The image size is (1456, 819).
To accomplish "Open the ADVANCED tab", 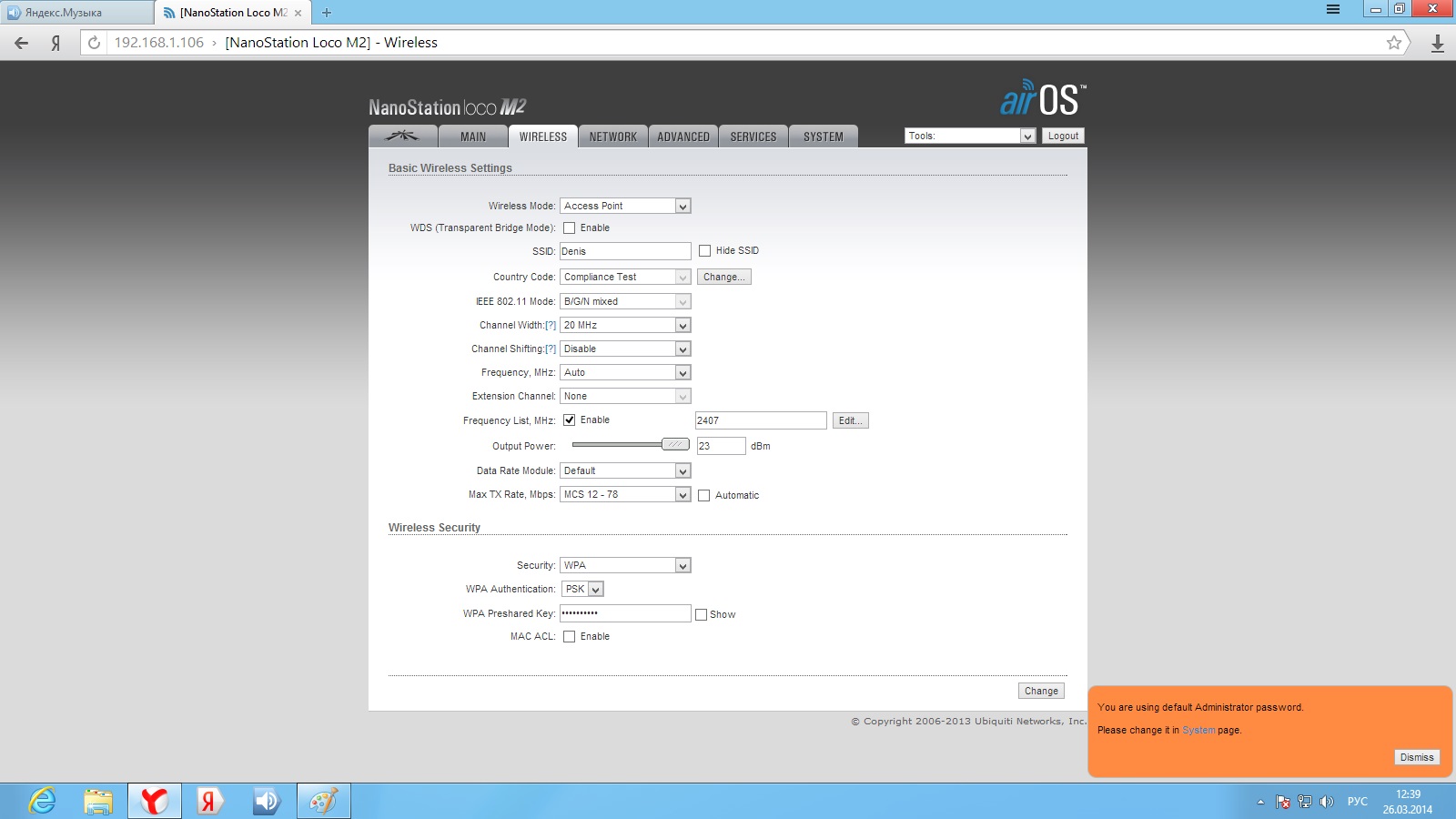I will tap(683, 136).
